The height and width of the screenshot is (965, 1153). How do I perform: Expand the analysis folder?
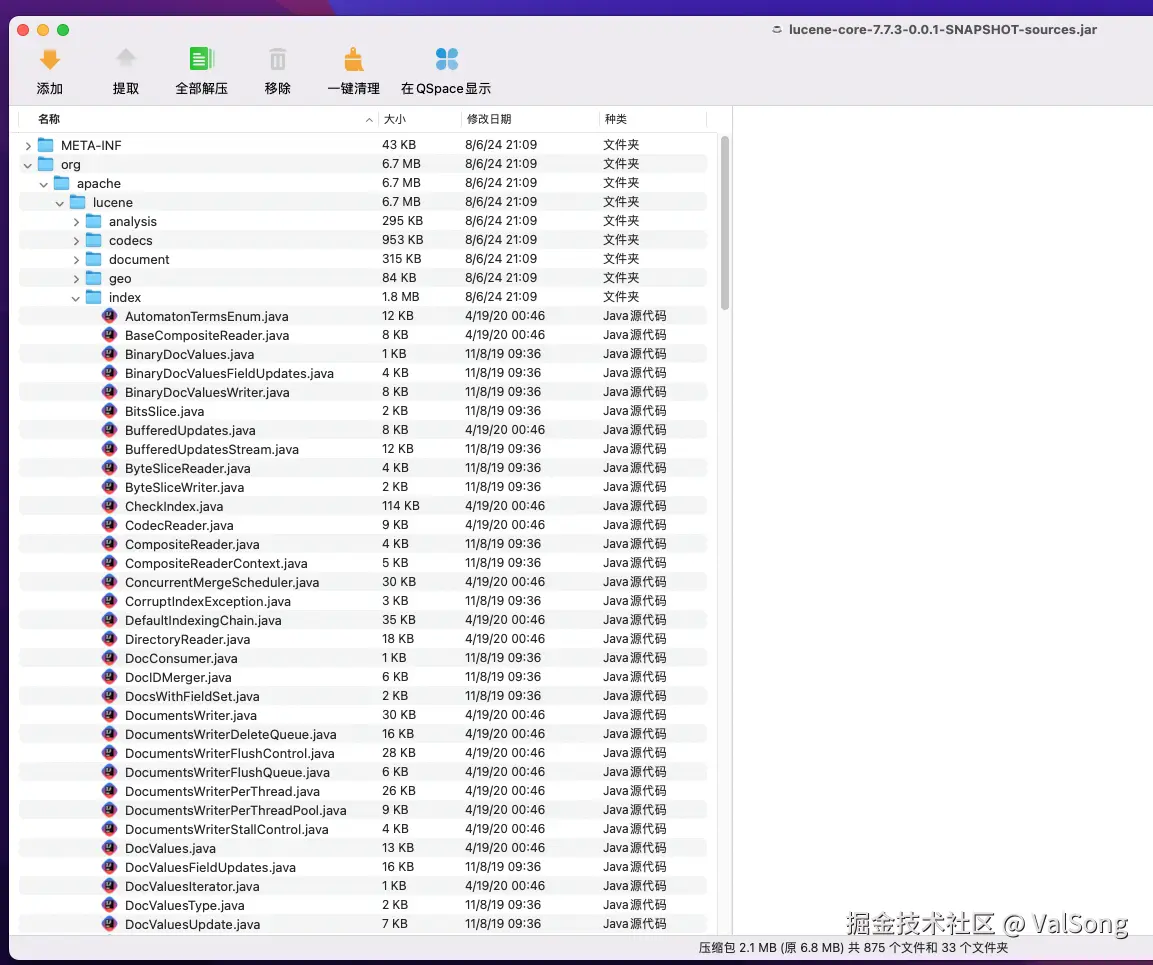(x=76, y=221)
